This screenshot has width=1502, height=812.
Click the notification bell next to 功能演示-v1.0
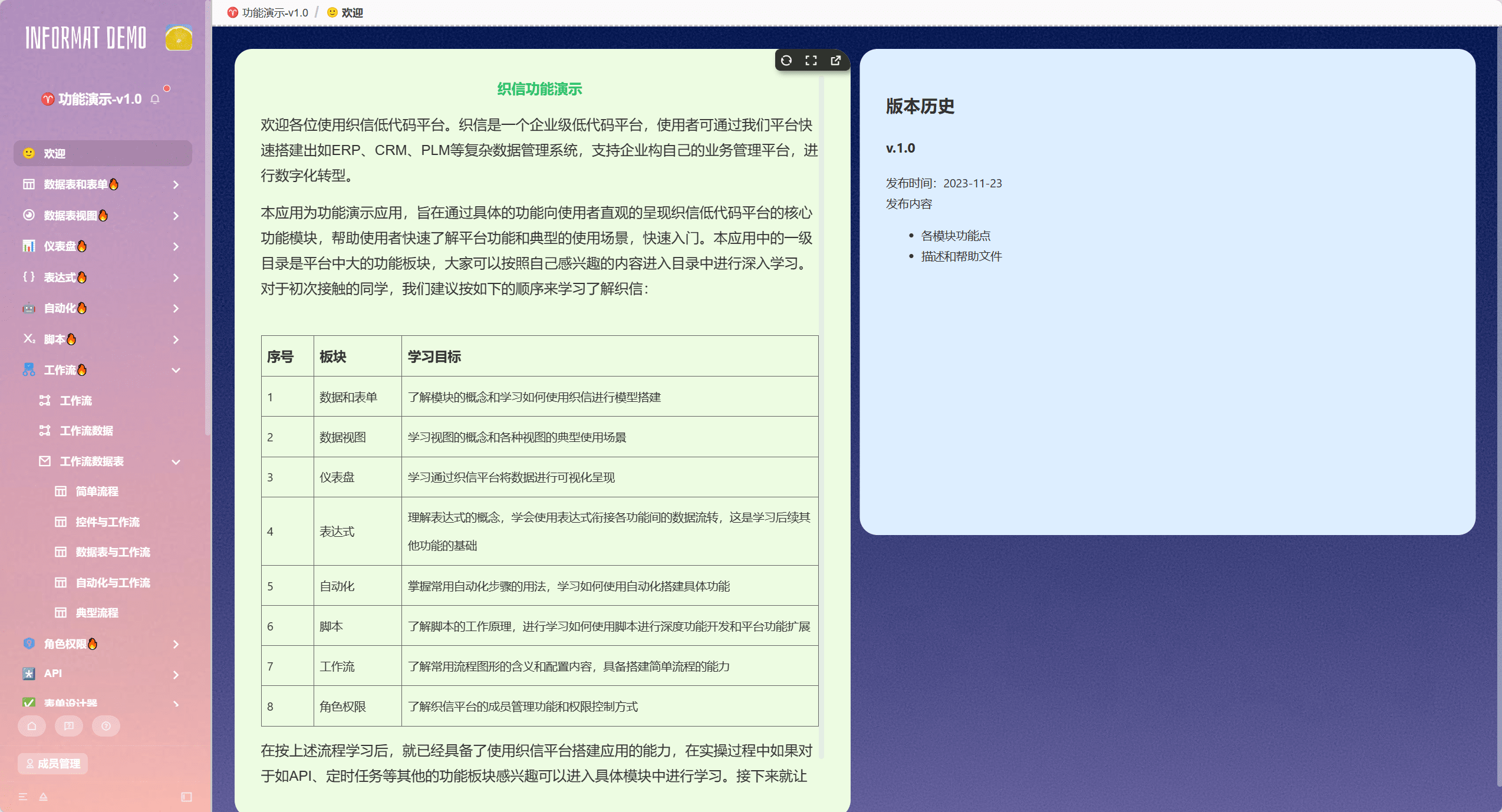(156, 99)
